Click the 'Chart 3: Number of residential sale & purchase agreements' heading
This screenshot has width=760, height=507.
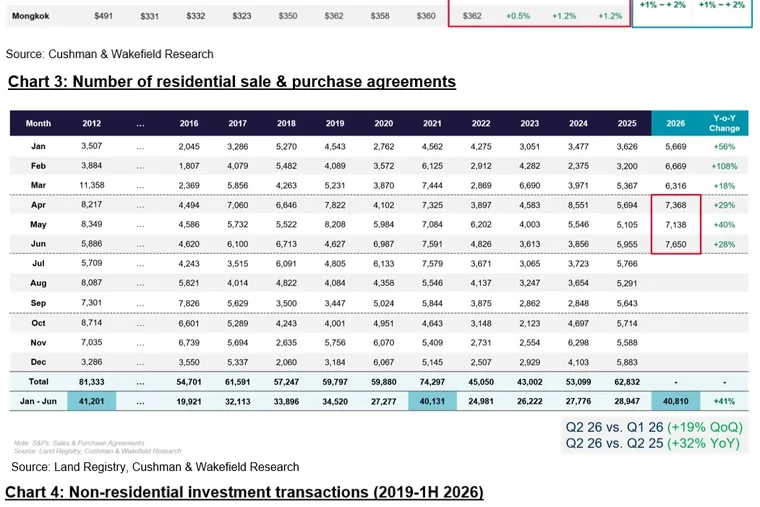[x=232, y=81]
